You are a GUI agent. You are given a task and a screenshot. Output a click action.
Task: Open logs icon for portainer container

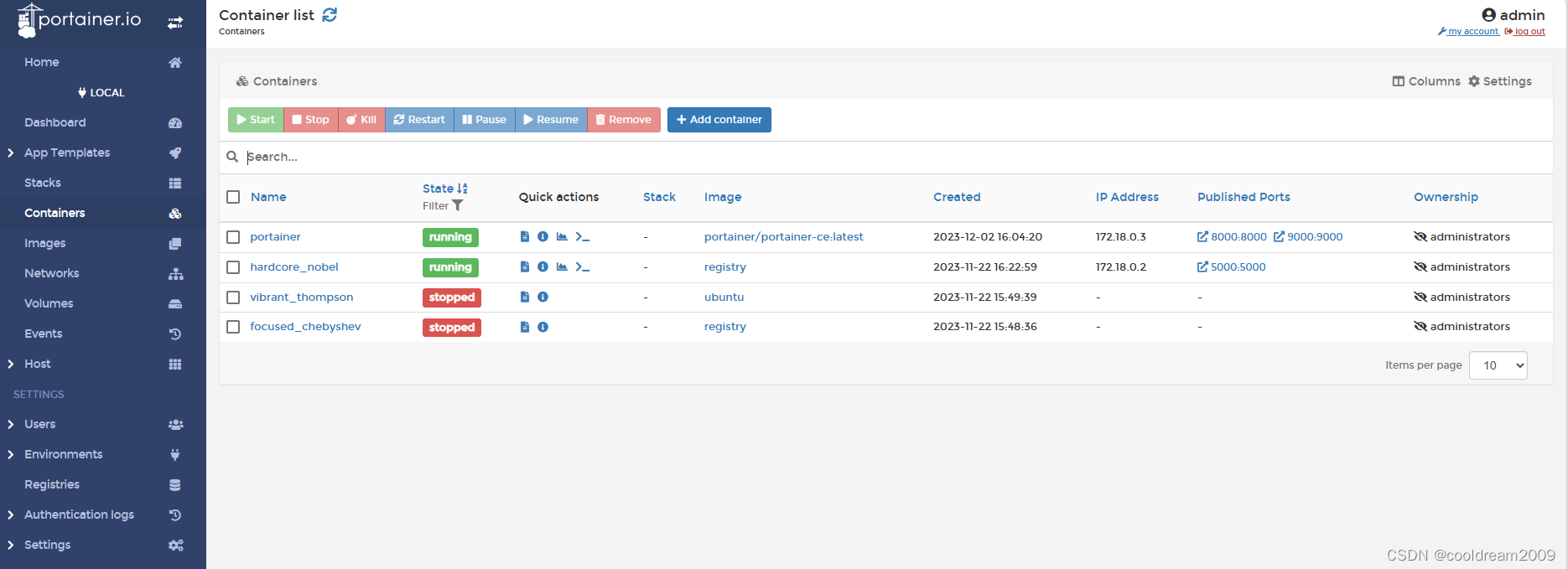click(x=525, y=237)
